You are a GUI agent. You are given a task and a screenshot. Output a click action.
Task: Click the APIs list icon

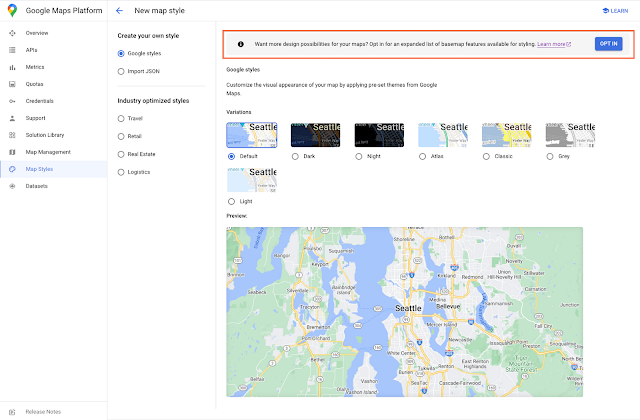(12, 50)
